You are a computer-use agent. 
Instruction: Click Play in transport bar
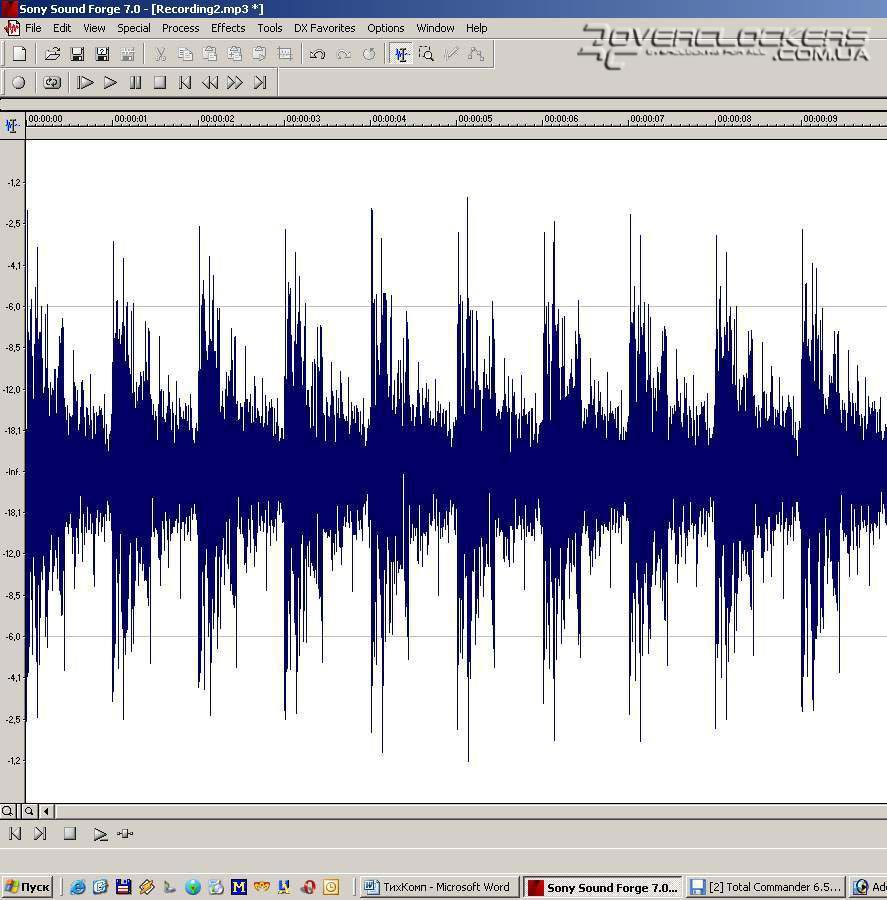pos(110,83)
